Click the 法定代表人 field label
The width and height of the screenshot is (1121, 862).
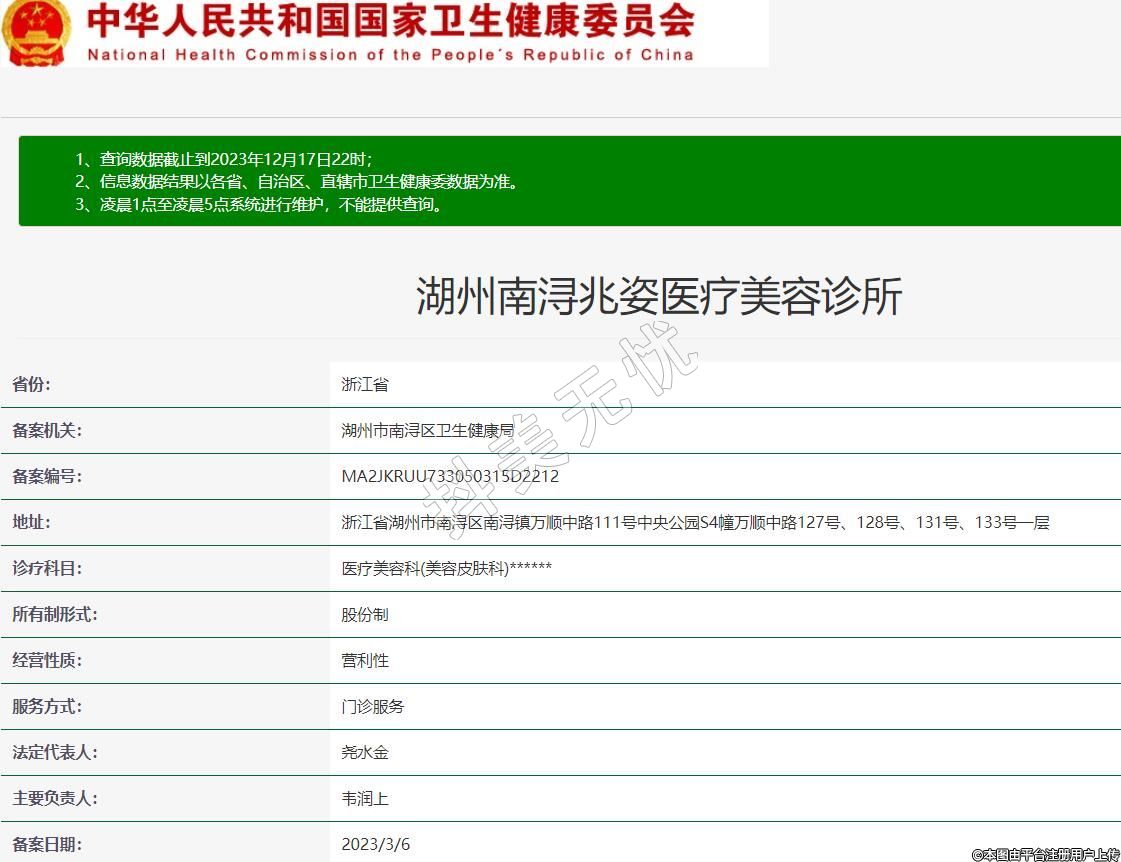(54, 752)
